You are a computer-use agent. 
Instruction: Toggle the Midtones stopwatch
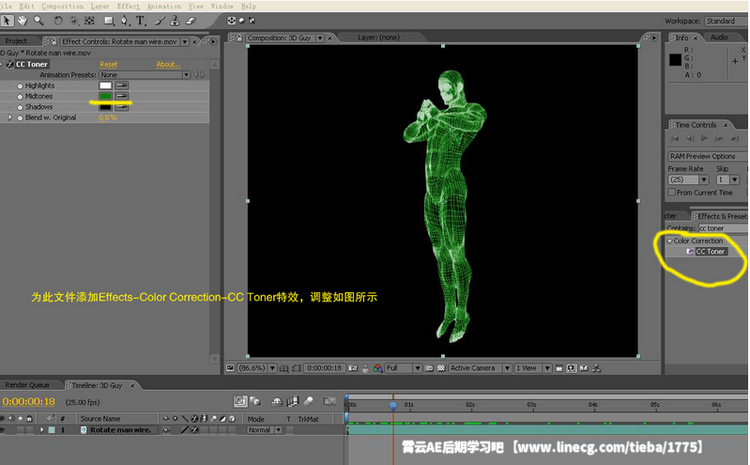[x=20, y=97]
